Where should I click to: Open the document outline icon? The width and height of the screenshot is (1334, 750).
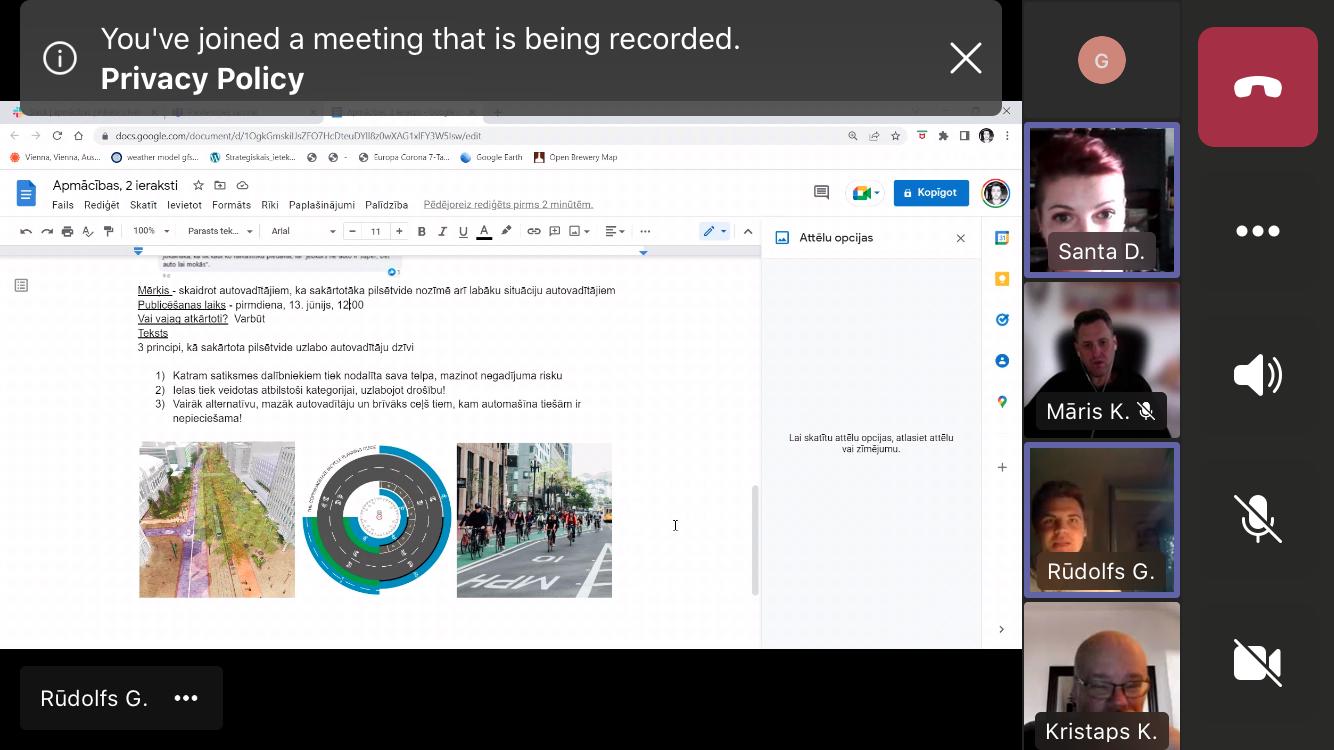[x=21, y=286]
